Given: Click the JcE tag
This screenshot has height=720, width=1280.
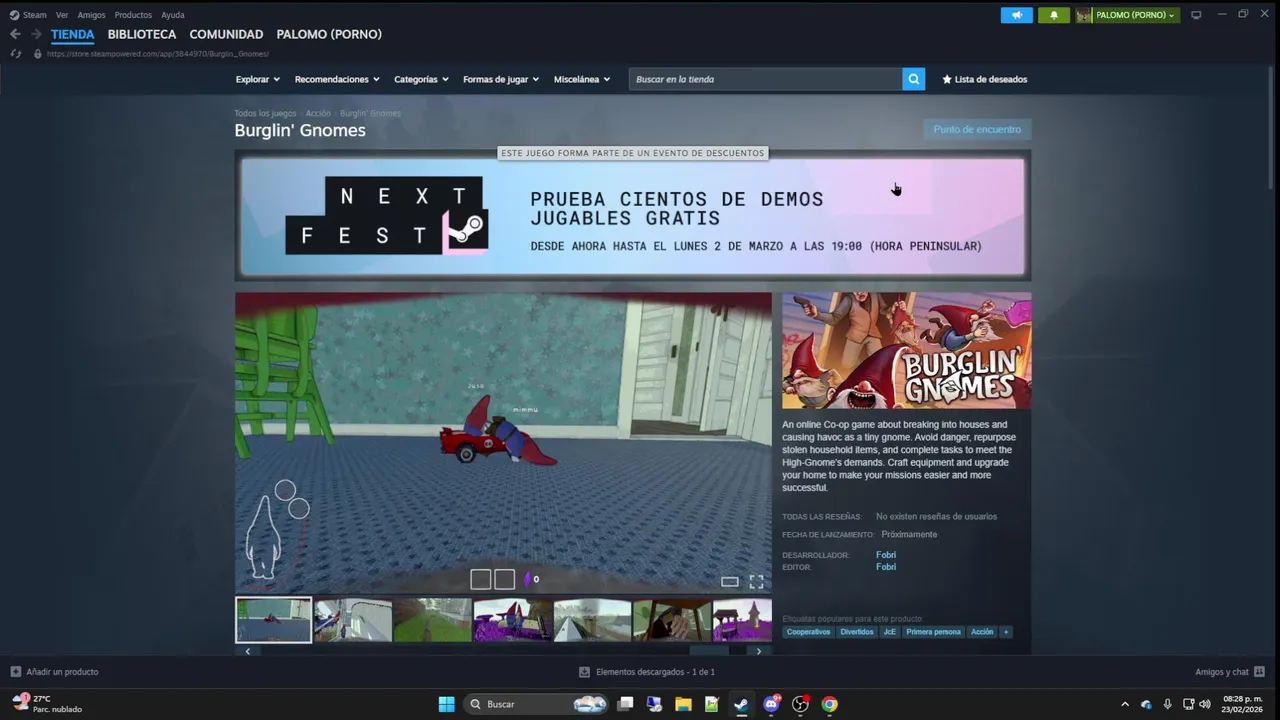Looking at the screenshot, I should tap(889, 632).
